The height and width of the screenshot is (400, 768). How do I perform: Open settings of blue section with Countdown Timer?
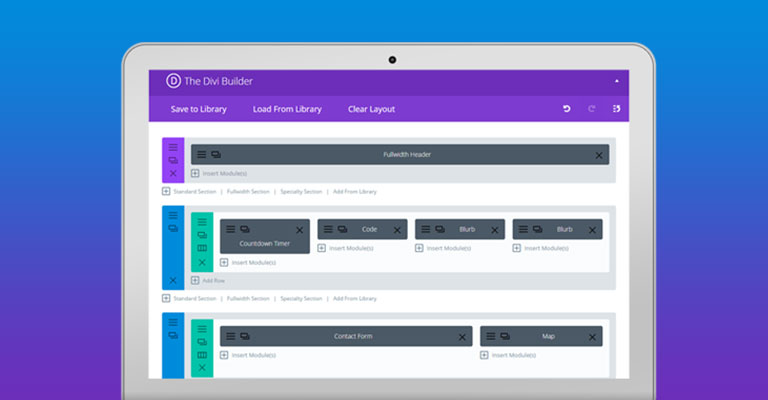point(173,215)
